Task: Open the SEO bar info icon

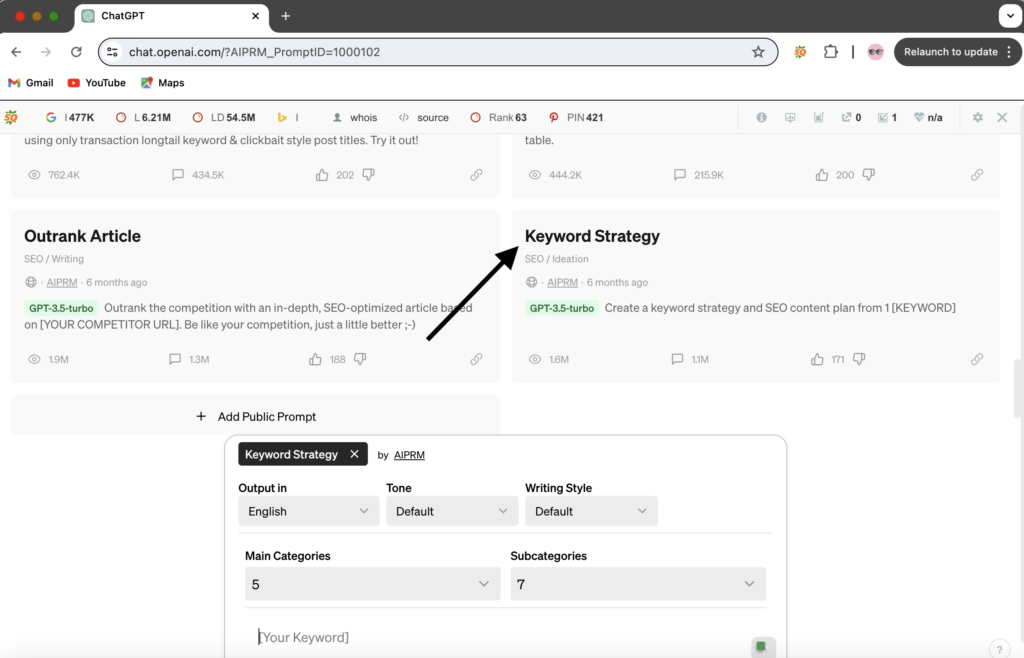Action: pyautogui.click(x=761, y=118)
